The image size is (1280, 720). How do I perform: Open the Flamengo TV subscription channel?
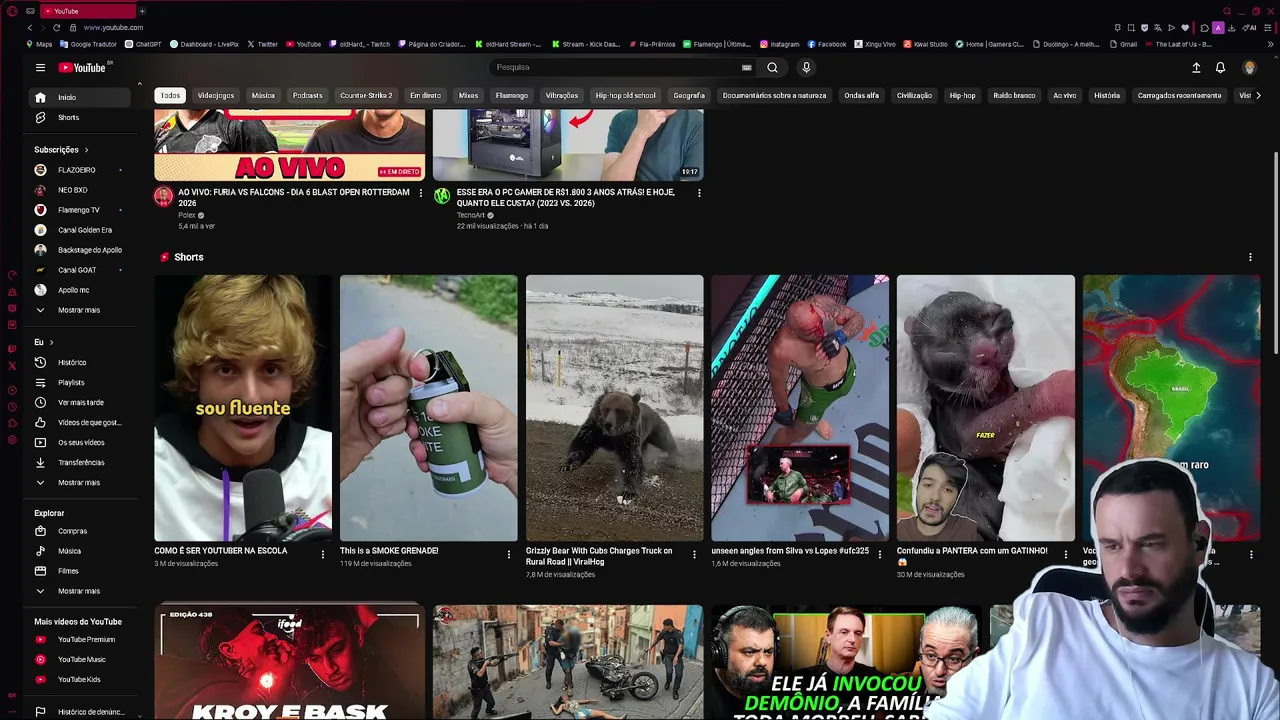pos(80,210)
